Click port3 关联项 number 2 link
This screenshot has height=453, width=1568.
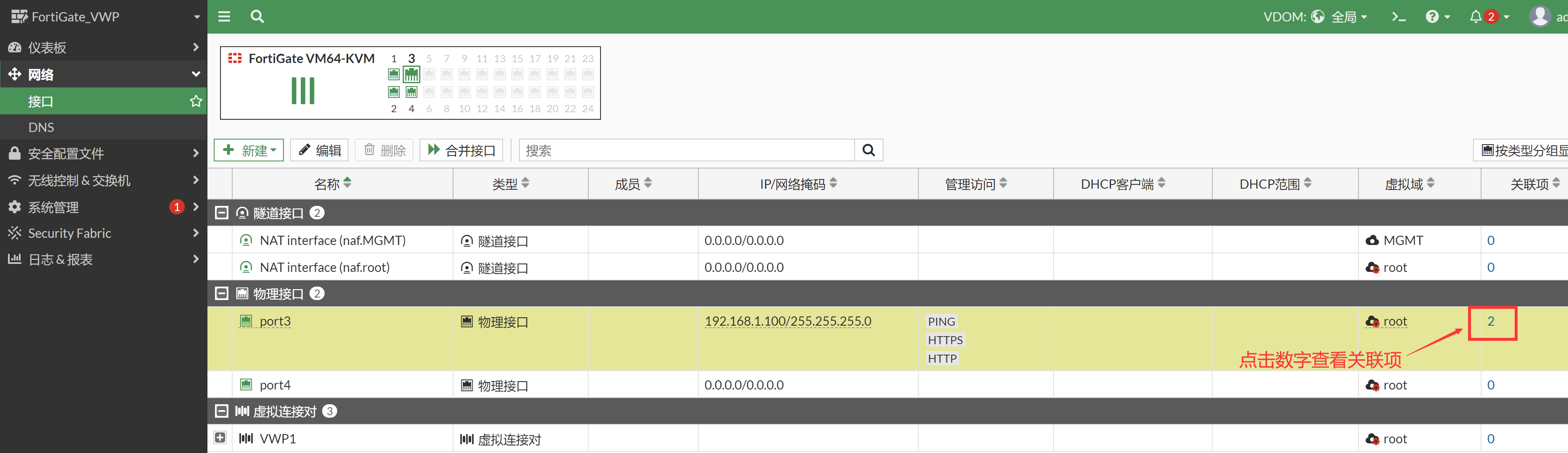[x=1491, y=321]
